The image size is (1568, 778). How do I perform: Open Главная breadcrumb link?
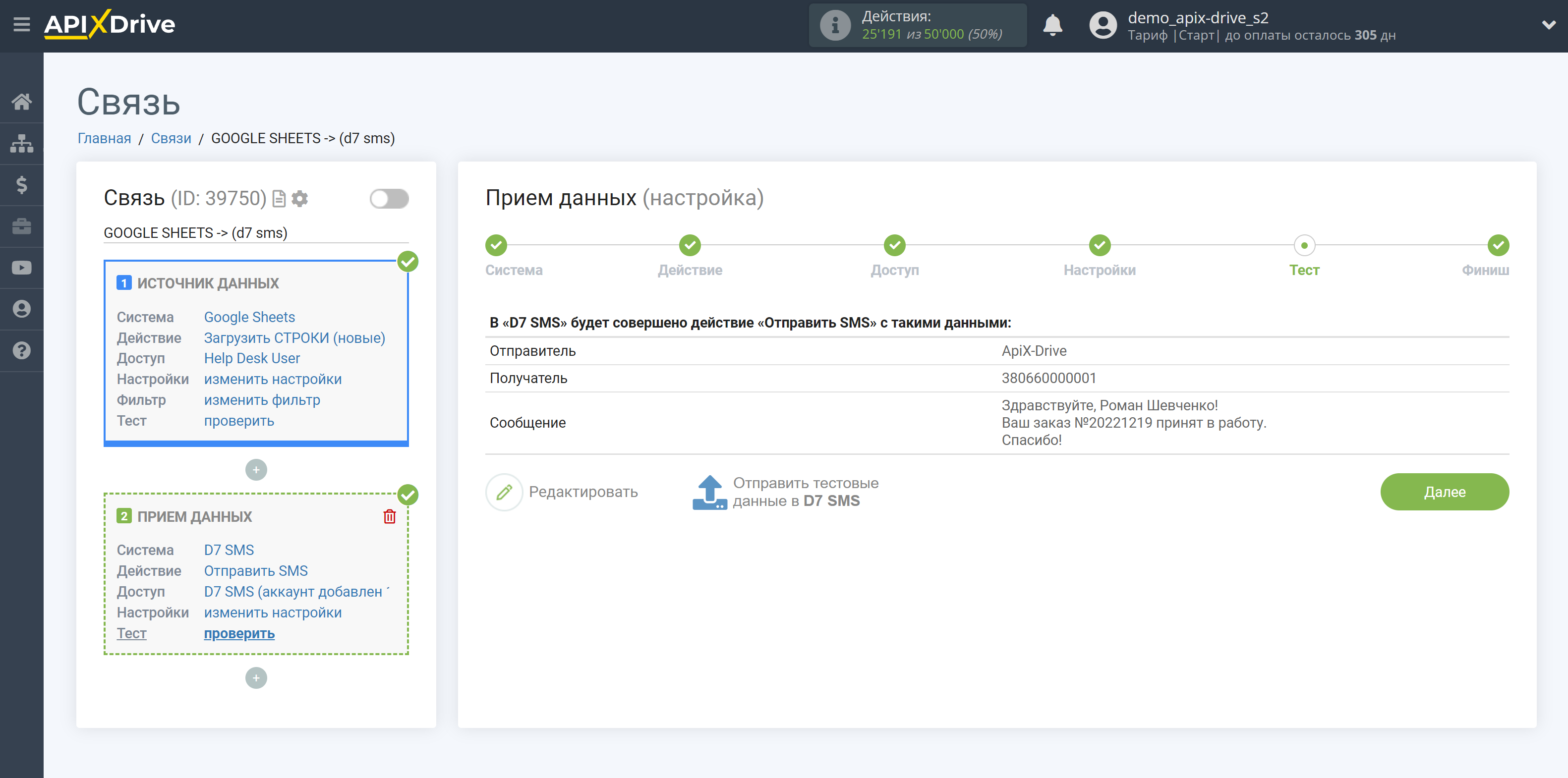[x=104, y=138]
